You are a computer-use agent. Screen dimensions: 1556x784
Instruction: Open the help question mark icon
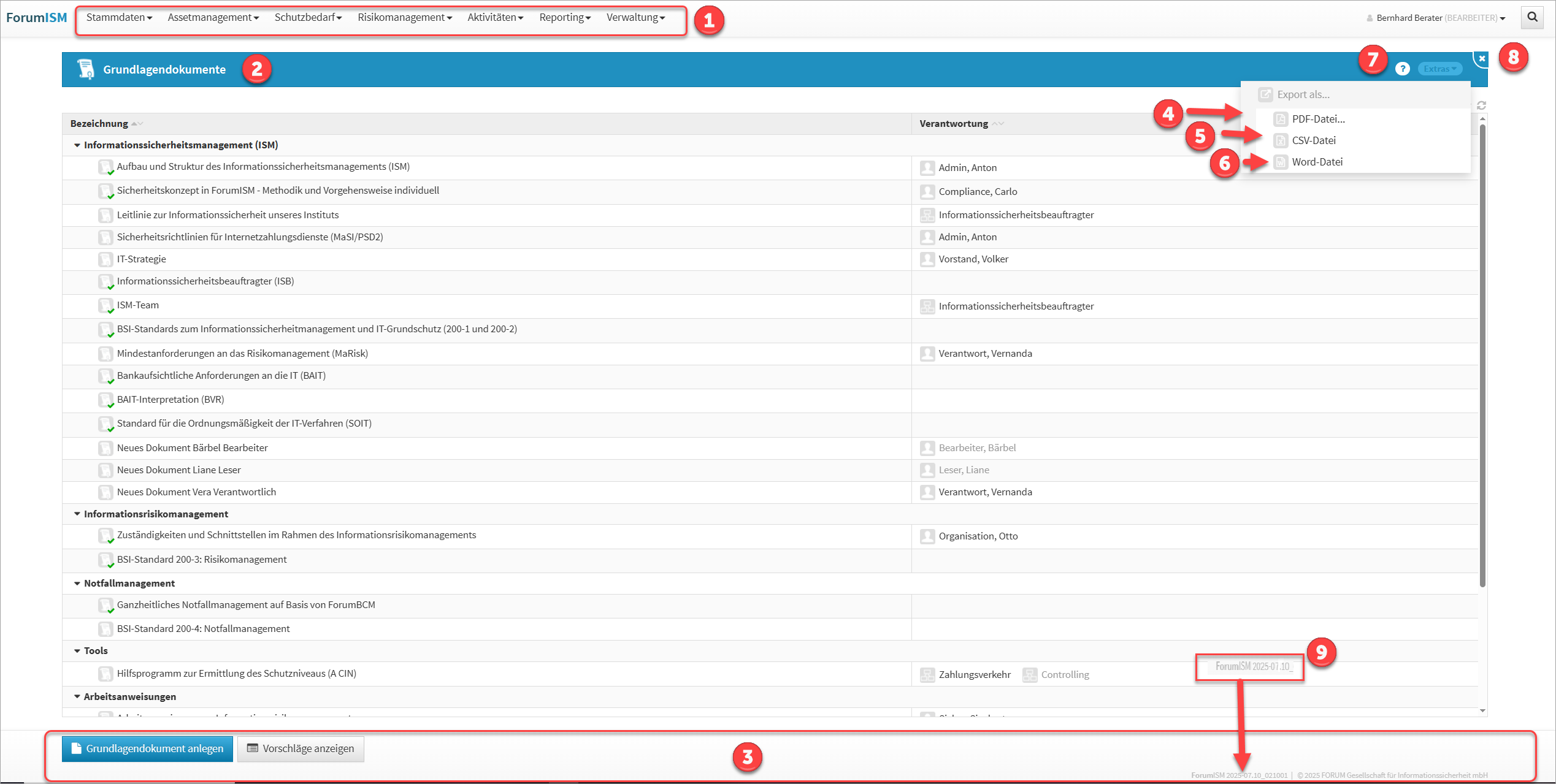pos(1402,69)
